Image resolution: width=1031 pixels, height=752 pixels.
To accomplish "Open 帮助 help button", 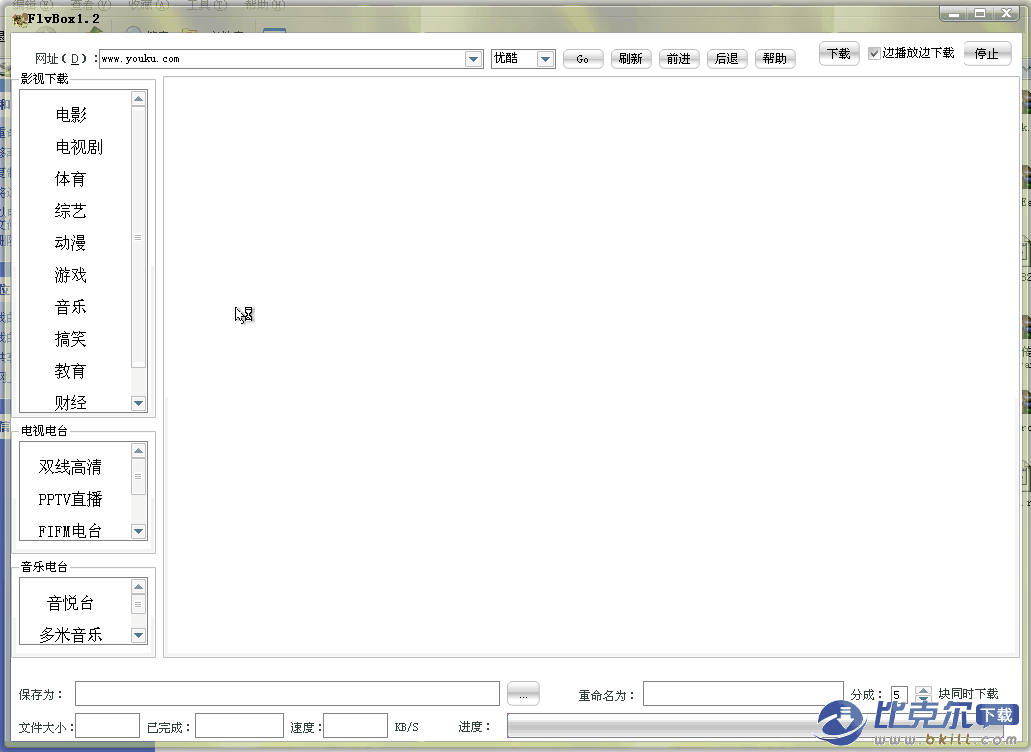I will [775, 59].
